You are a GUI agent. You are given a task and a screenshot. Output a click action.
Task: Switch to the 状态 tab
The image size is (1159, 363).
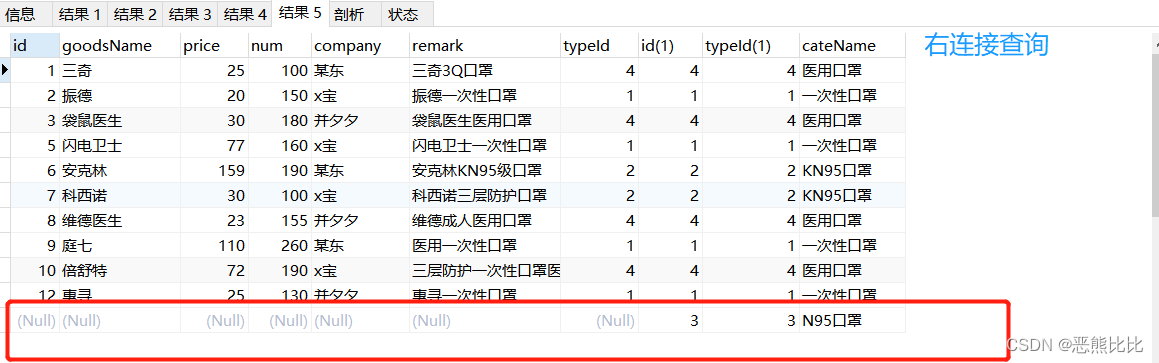(407, 14)
